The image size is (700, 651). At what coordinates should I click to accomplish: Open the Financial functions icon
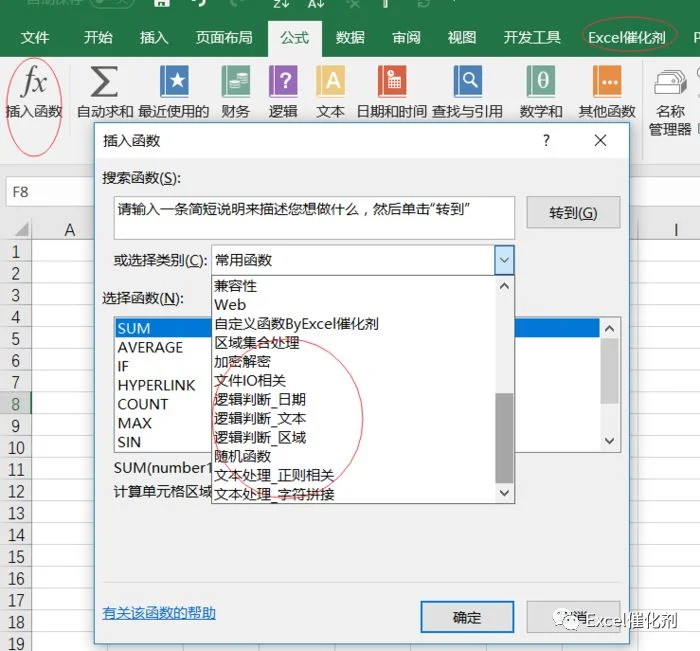tap(236, 81)
